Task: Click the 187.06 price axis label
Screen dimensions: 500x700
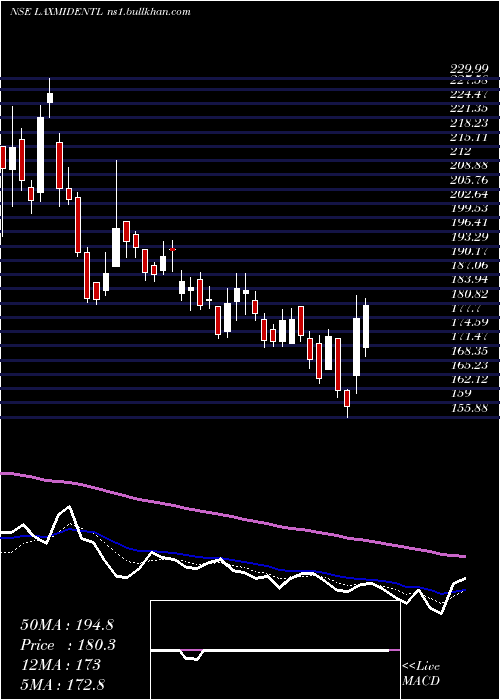Action: (x=468, y=266)
